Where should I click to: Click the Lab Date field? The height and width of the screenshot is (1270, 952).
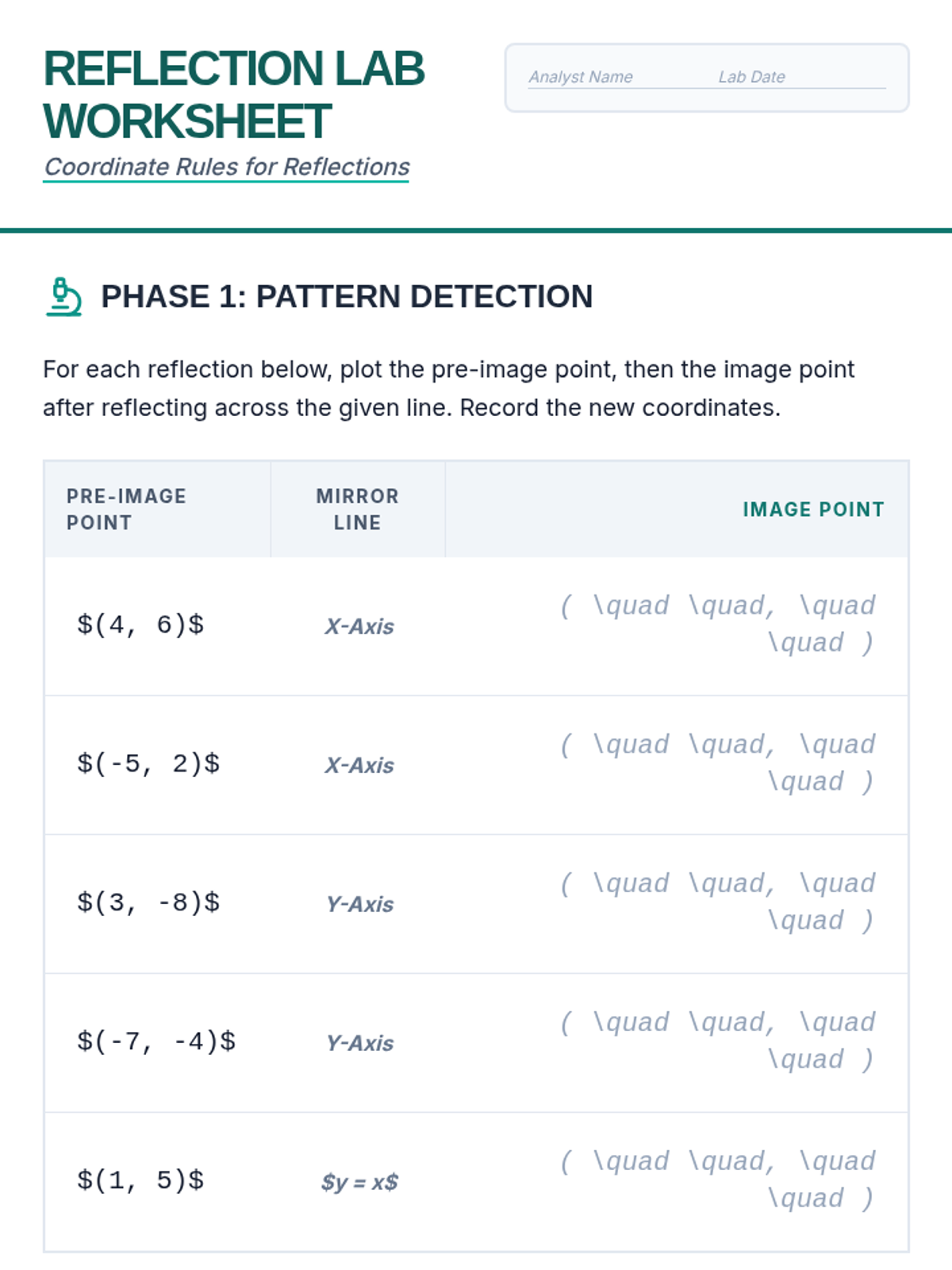[800, 78]
